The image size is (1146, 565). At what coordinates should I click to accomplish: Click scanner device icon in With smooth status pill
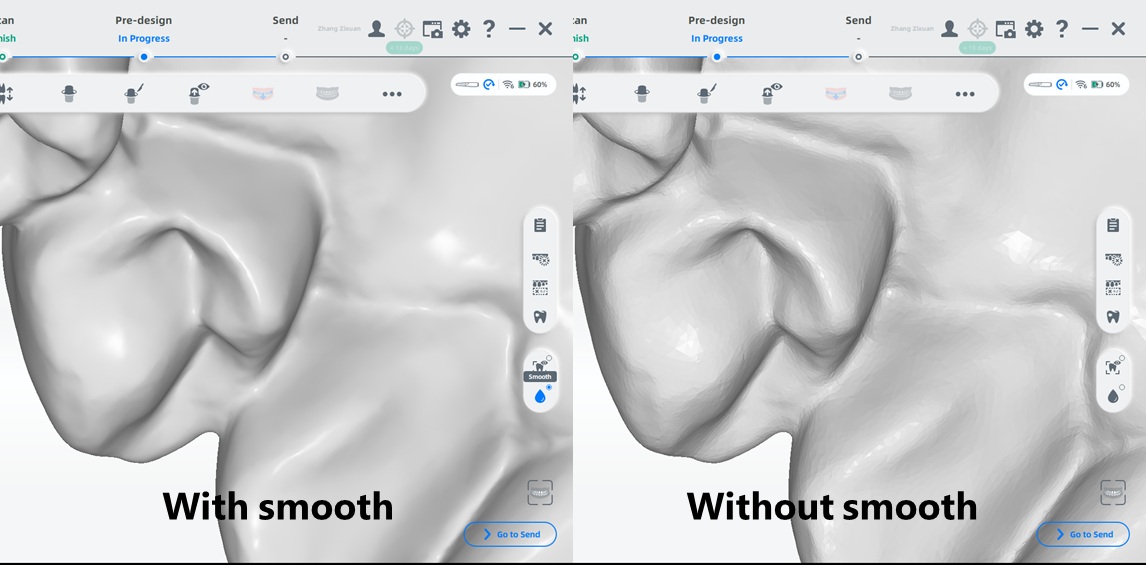[x=467, y=85]
